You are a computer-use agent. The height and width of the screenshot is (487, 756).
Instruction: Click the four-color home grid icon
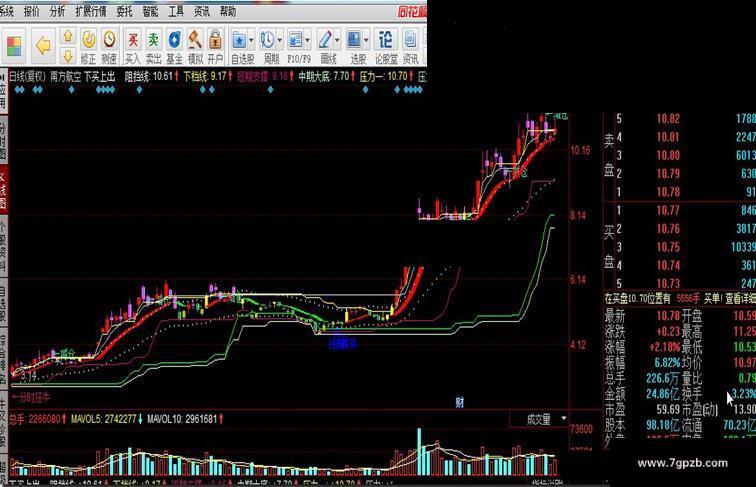click(14, 47)
